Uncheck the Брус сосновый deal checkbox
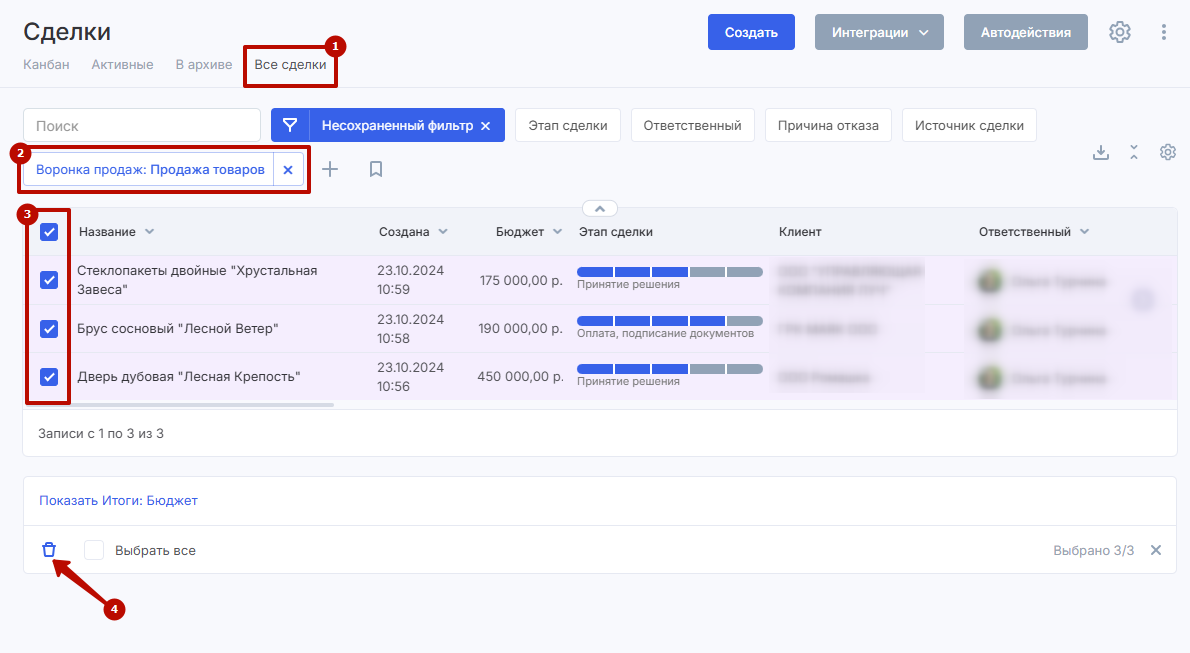Screen dimensions: 1190x653 coord(49,329)
